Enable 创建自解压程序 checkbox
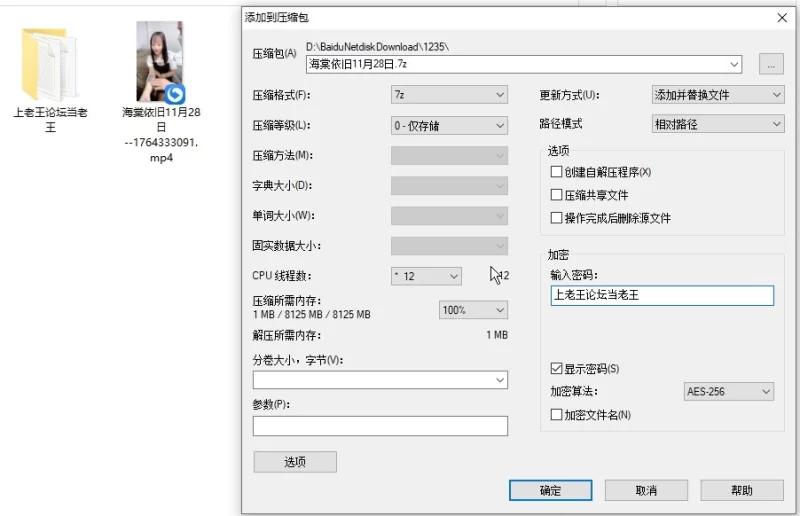Image resolution: width=800 pixels, height=516 pixels. [x=557, y=172]
